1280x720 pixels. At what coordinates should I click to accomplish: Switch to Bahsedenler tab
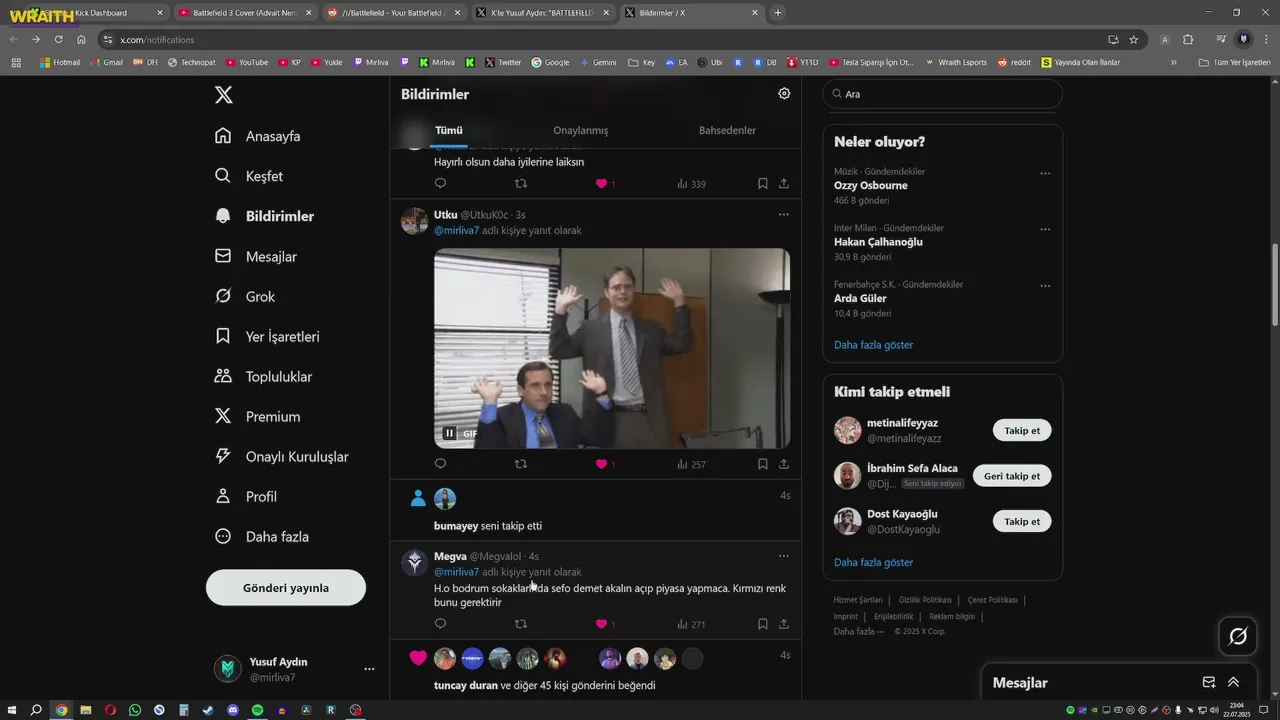coord(727,130)
